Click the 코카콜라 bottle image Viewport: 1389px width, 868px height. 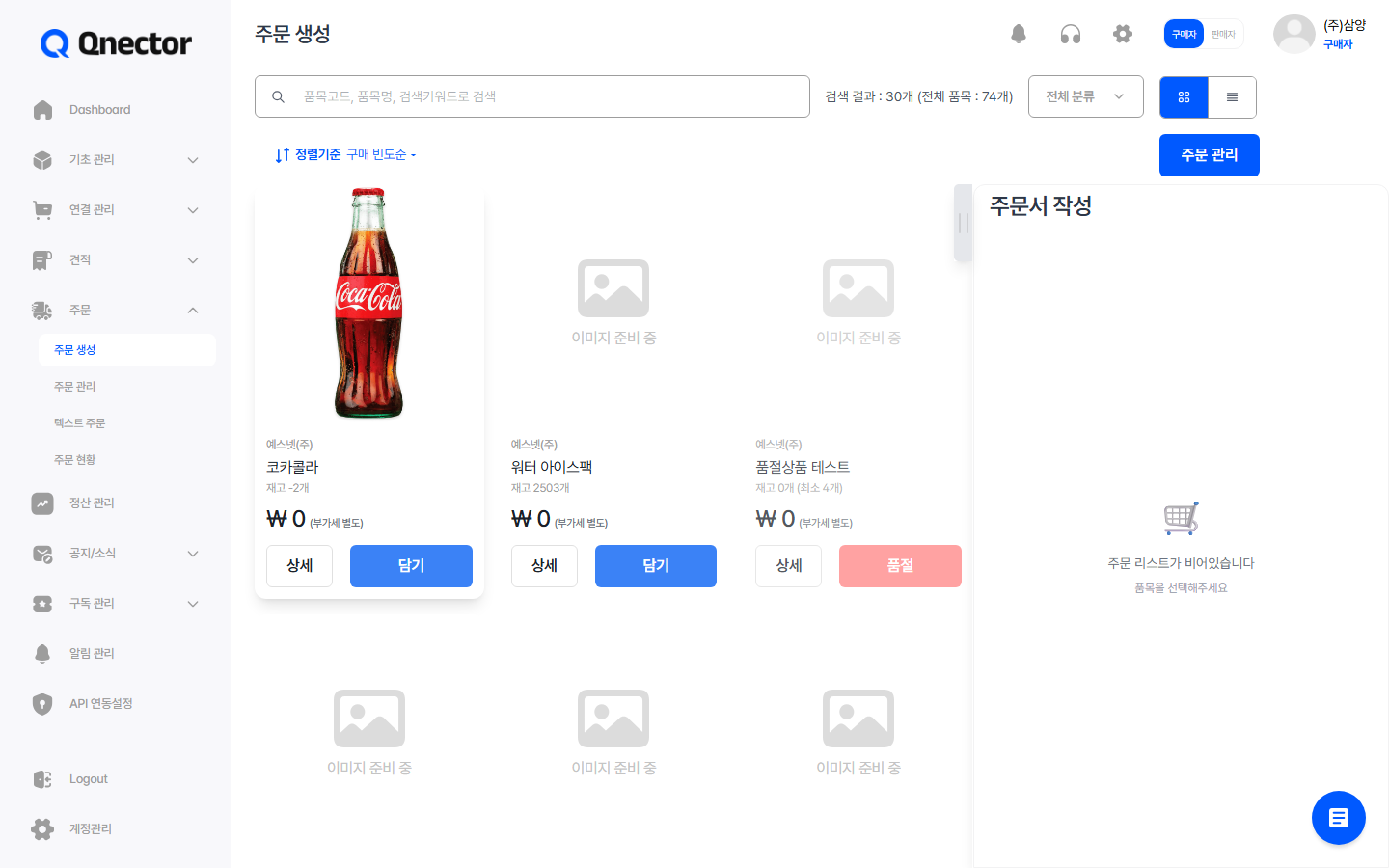pos(368,304)
